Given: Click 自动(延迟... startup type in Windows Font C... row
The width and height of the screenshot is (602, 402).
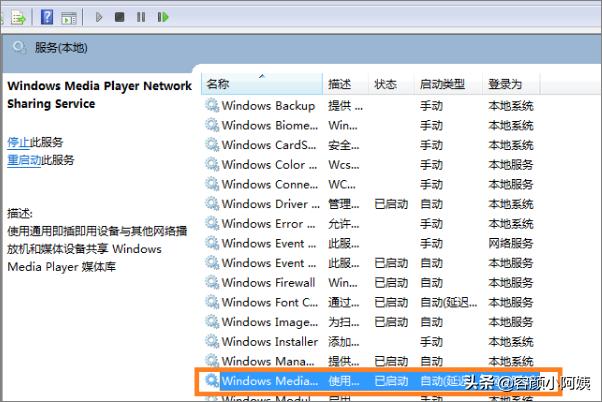Looking at the screenshot, I should 448,303.
